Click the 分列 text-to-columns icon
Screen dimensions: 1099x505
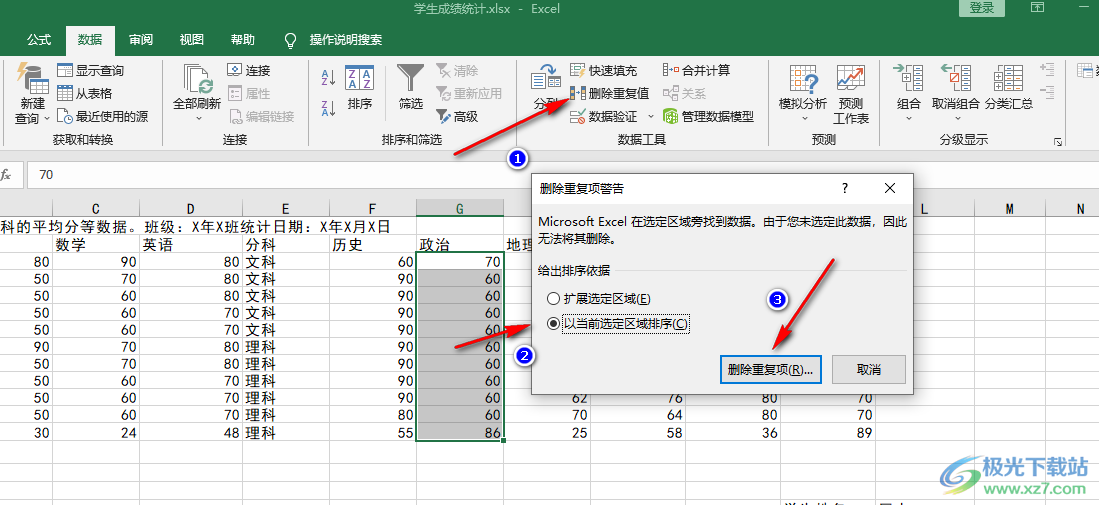(x=544, y=76)
